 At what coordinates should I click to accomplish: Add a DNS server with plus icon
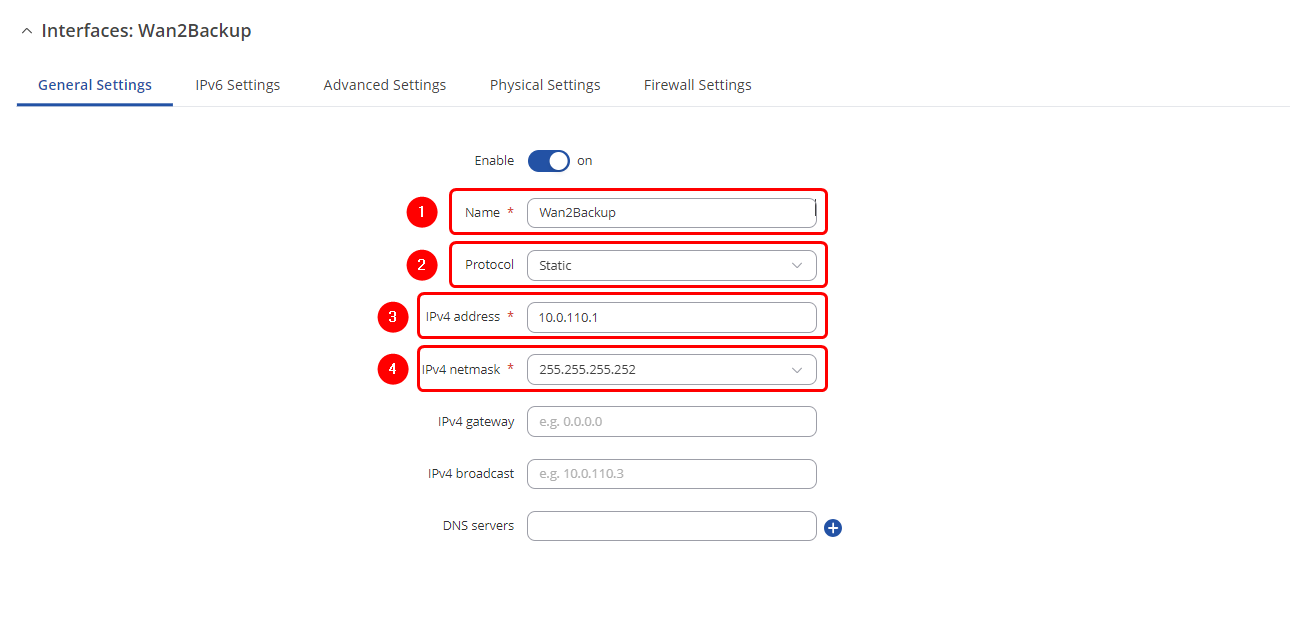(x=833, y=527)
